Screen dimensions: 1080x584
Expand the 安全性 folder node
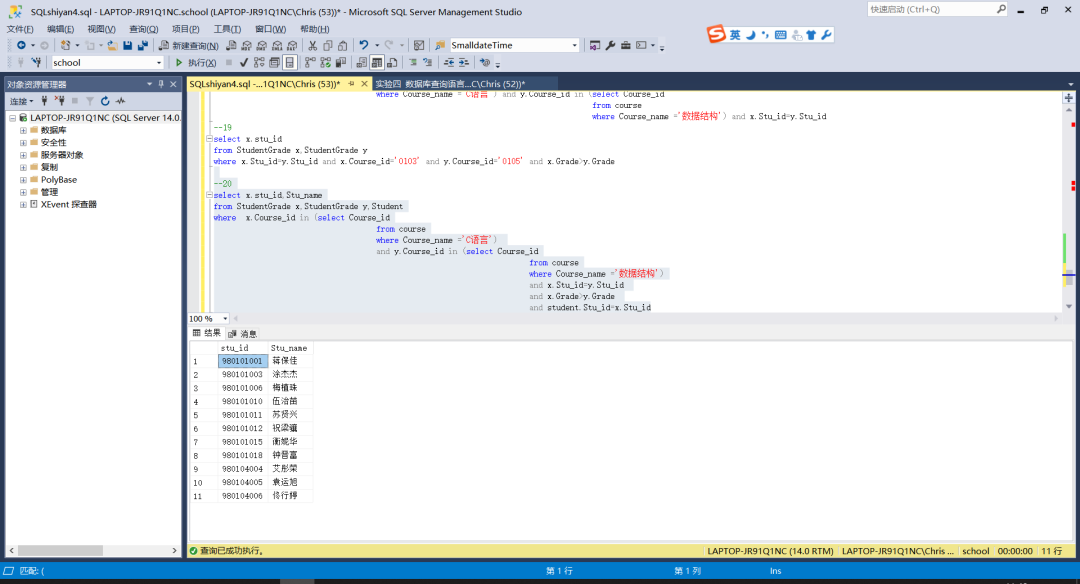point(23,143)
